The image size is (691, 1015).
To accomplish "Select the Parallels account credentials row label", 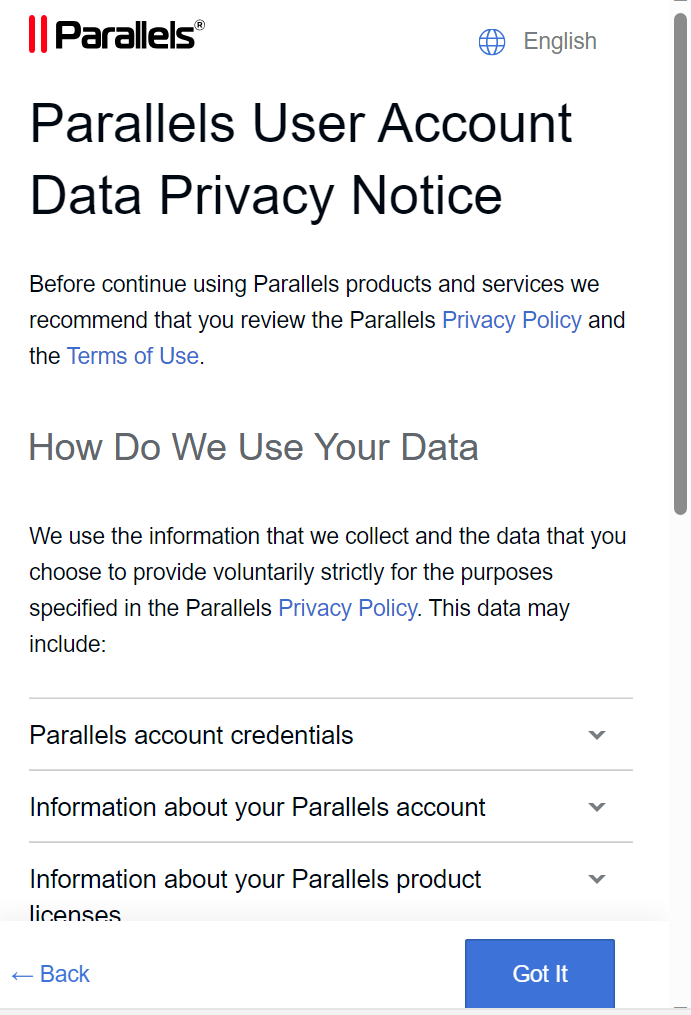I will point(191,735).
